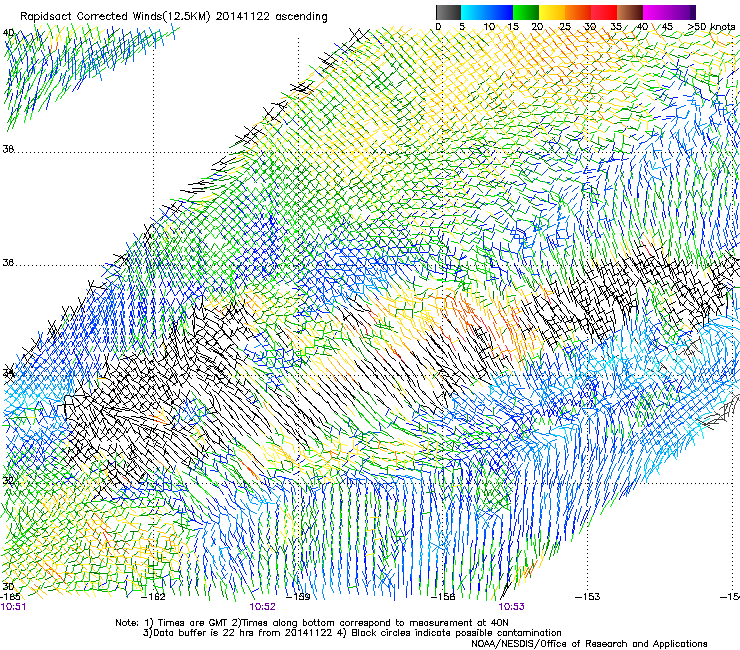
Task: Click the 'NOAA/NESDIS/Office of Research and Applications' credit
Action: point(589,644)
